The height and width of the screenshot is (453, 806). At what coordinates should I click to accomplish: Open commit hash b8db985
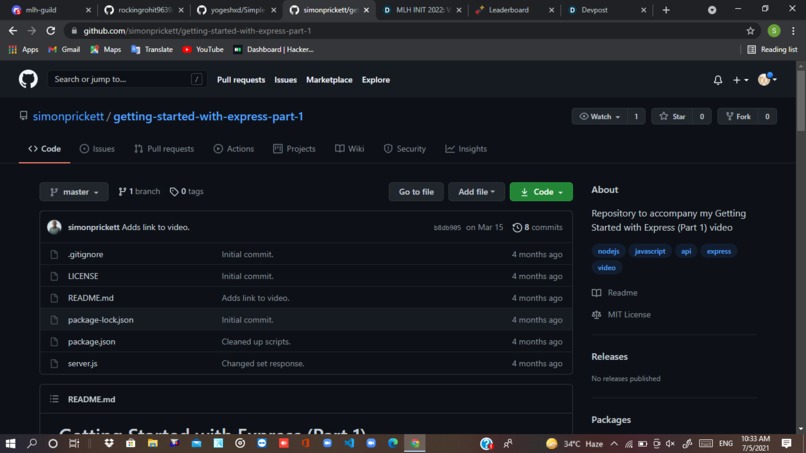(447, 227)
